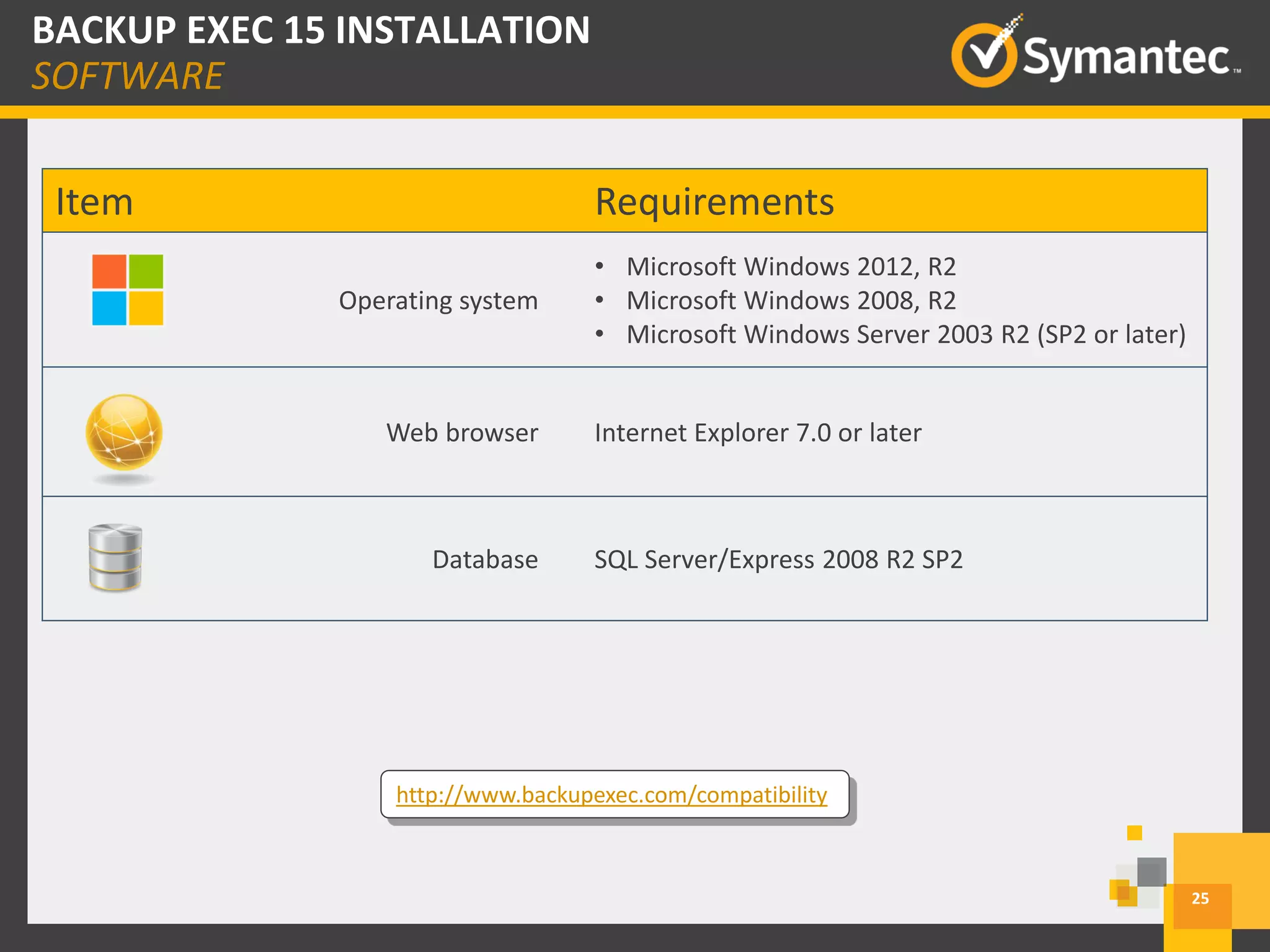Click the 'Item' column header
Viewport: 1270px width, 952px height.
point(94,202)
